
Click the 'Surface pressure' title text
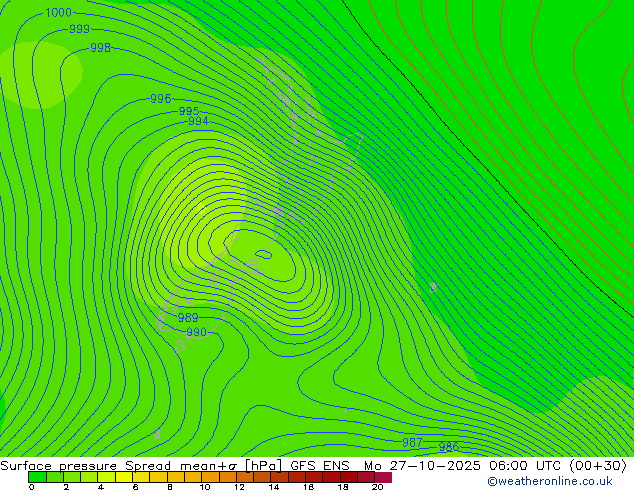point(59,466)
